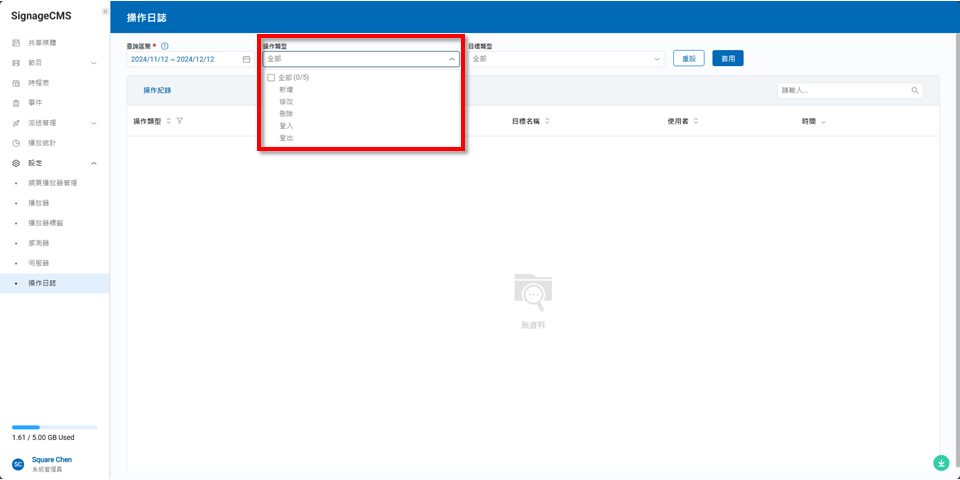Viewport: 960px width, 480px height.
Task: Open the calendar icon in date range field
Action: coord(246,59)
